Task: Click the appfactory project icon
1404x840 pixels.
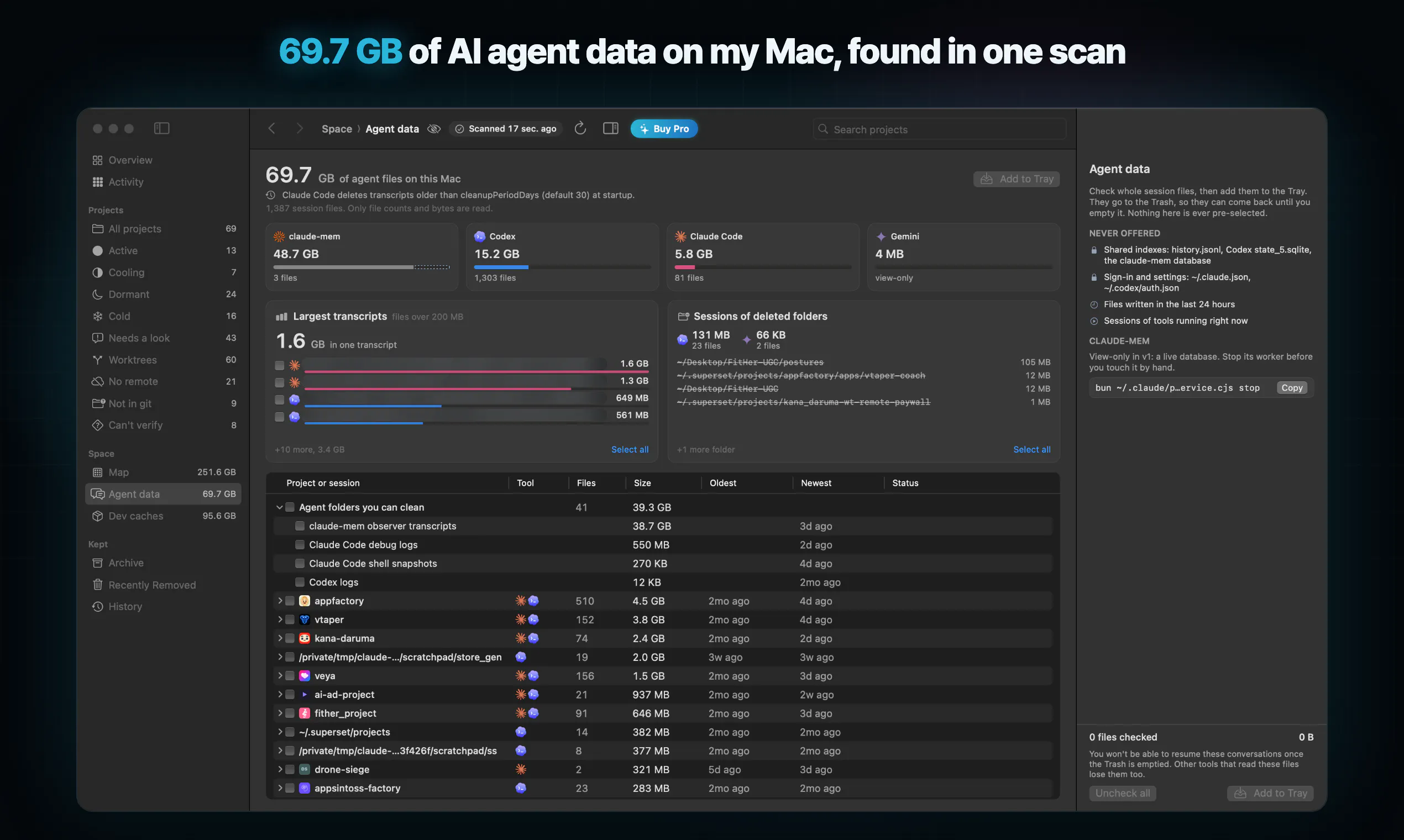Action: (305, 601)
